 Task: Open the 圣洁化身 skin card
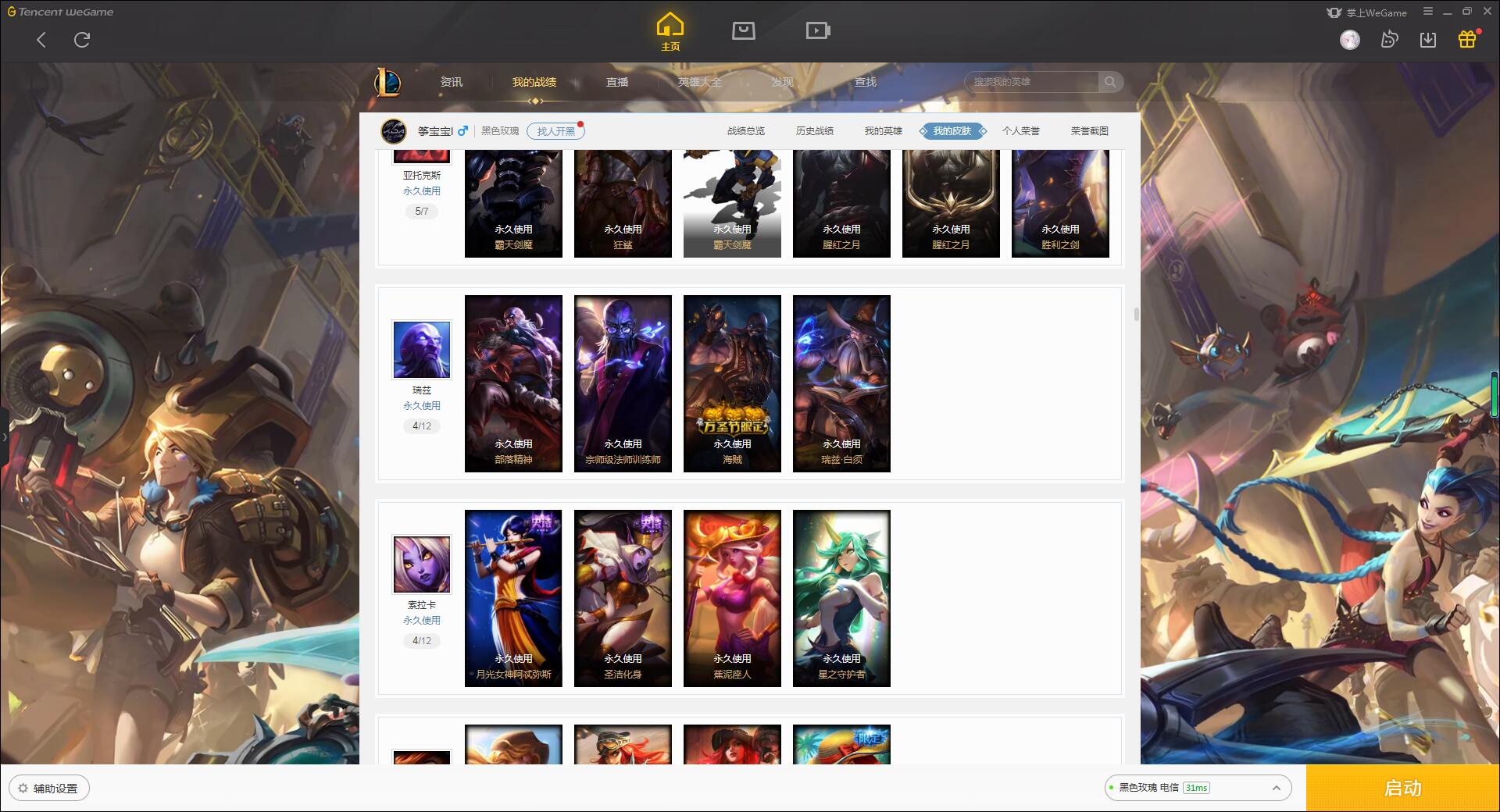click(623, 598)
